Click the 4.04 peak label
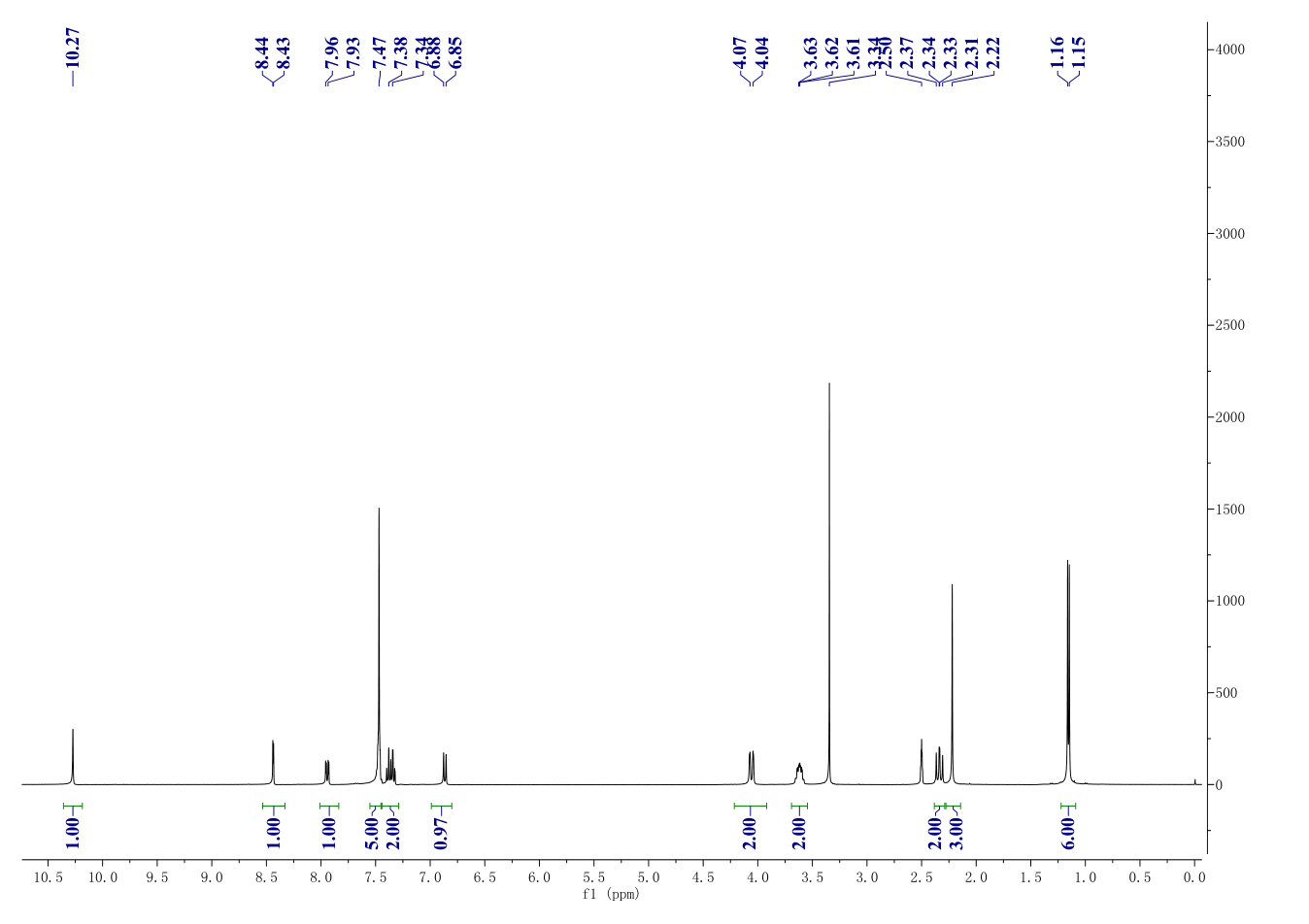 (761, 52)
